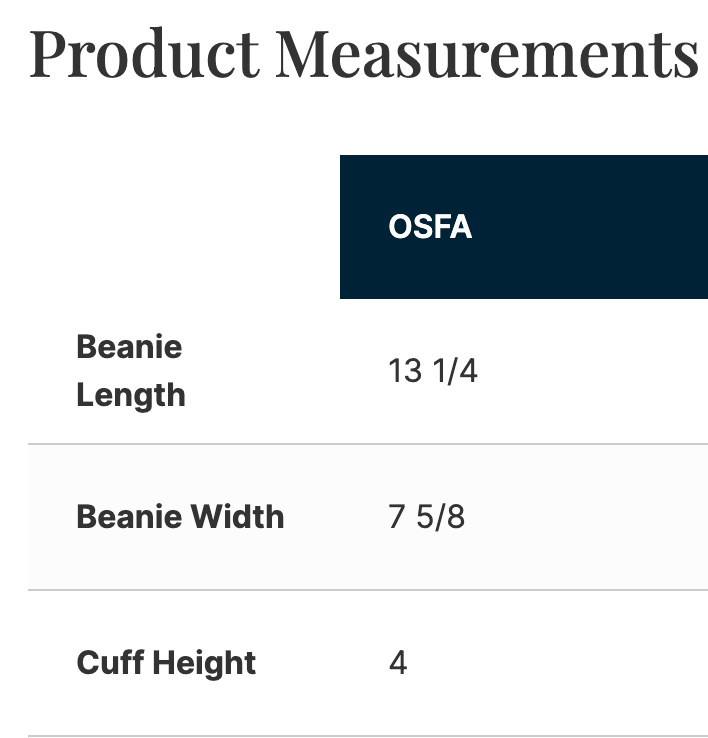Screen dimensions: 708x738
Task: Click the number 13 in the length value
Action: tap(405, 371)
